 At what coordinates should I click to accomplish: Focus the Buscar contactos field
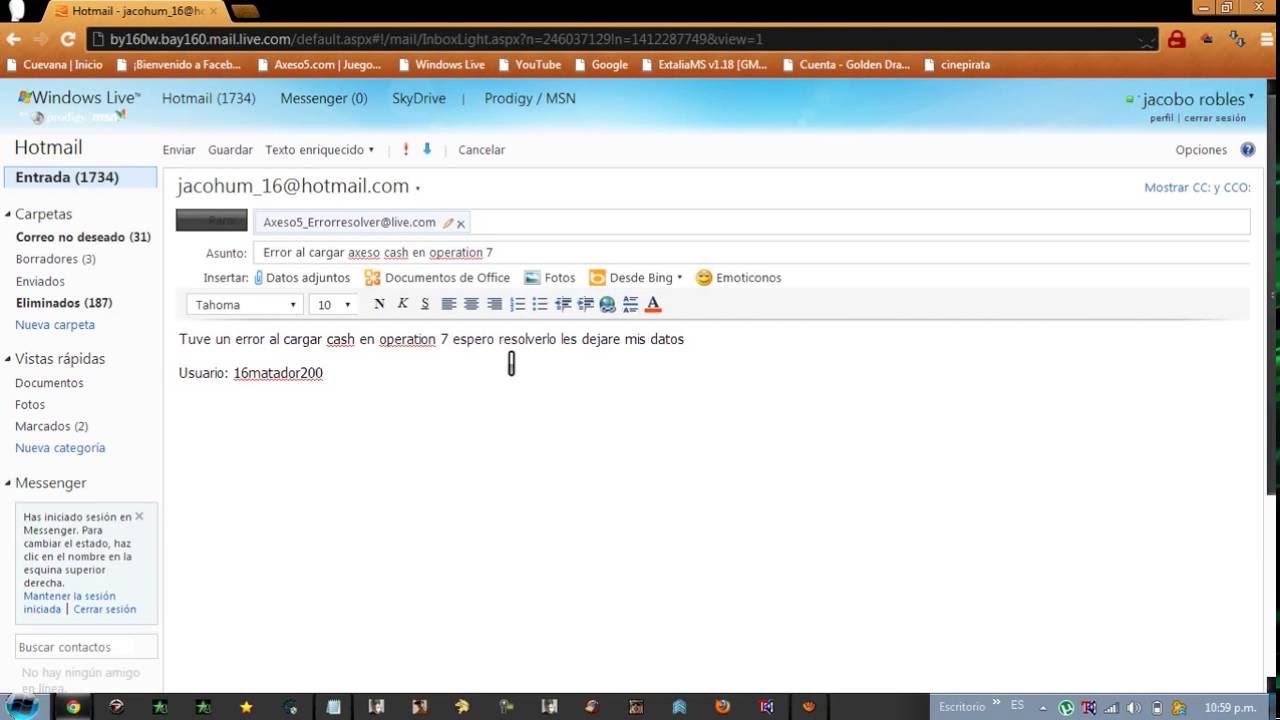[87, 647]
